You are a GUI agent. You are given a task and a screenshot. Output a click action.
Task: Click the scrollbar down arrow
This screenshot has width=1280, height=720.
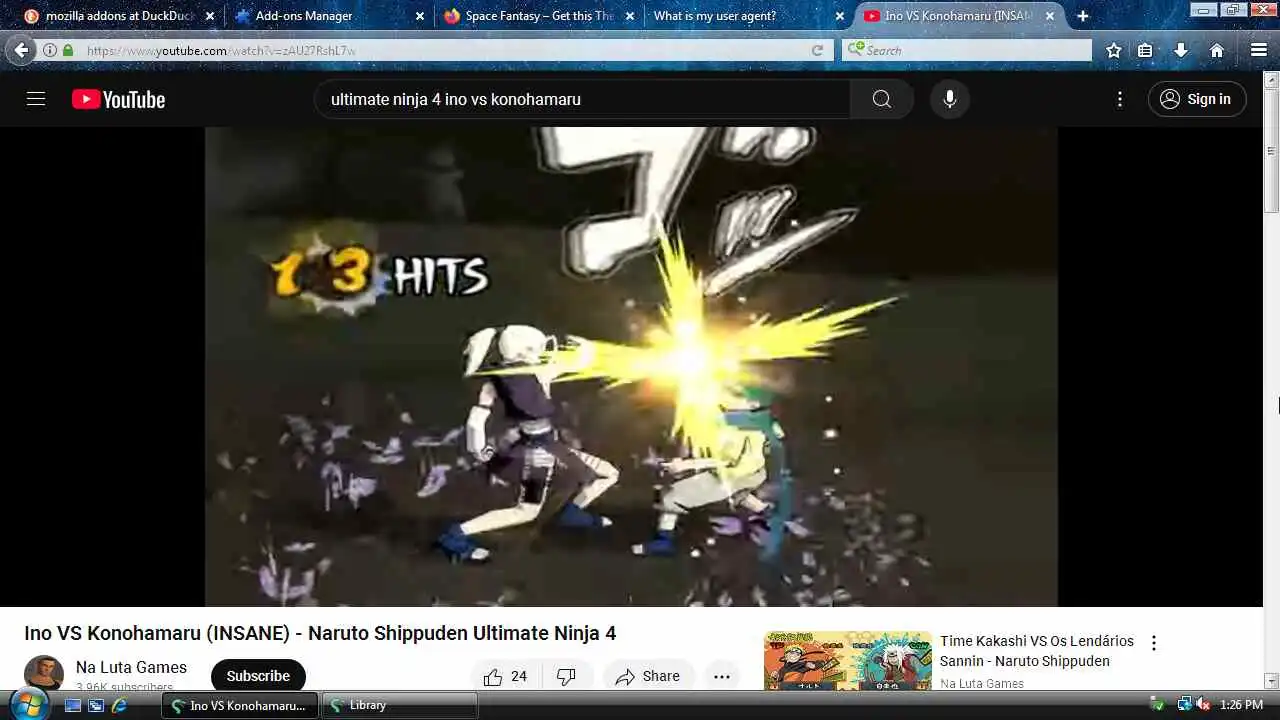click(1272, 682)
